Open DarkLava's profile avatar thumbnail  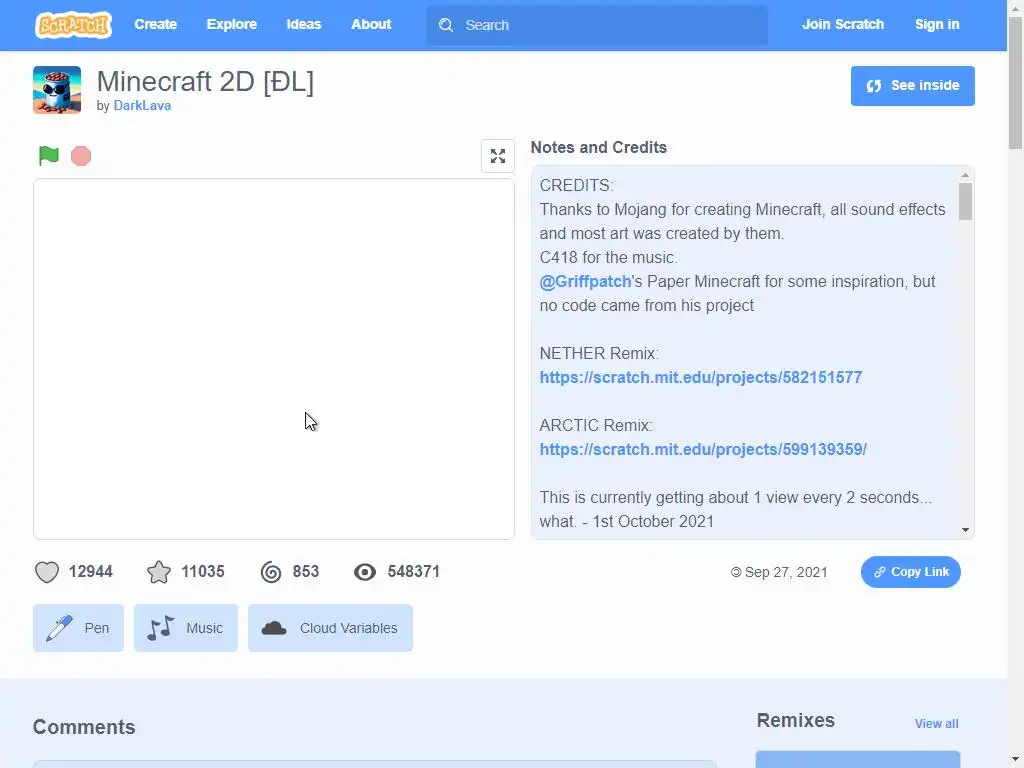[57, 89]
